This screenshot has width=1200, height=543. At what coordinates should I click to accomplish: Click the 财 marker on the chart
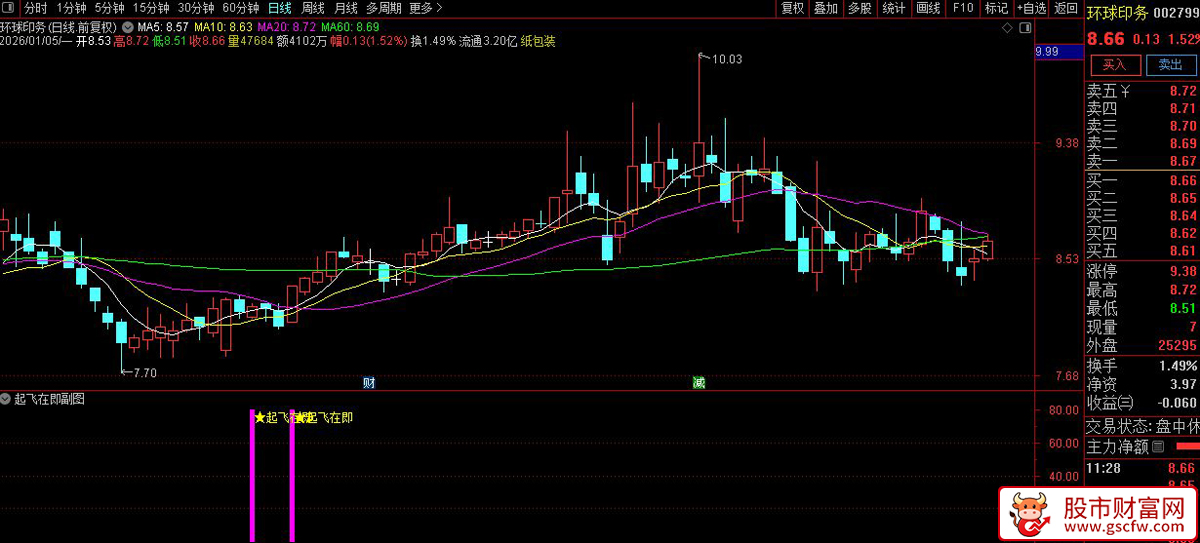pyautogui.click(x=368, y=383)
